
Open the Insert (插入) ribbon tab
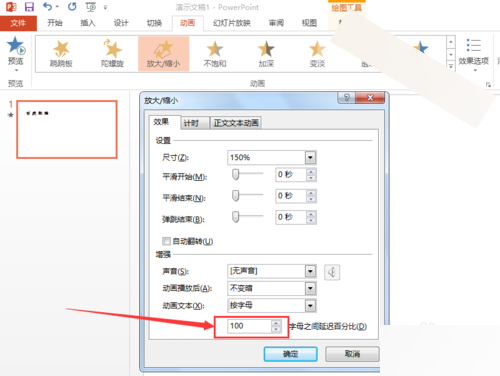tap(88, 23)
